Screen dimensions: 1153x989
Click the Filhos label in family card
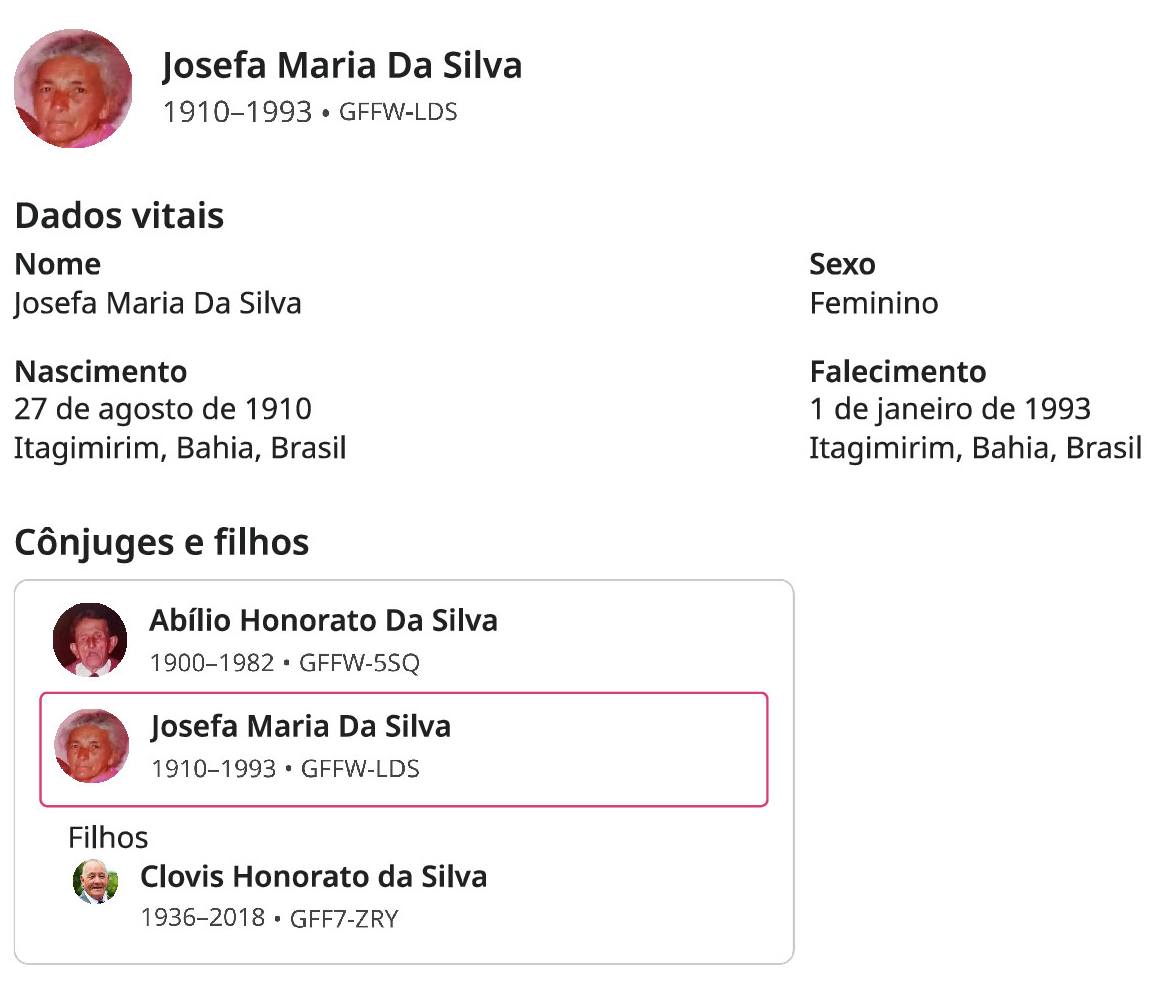(108, 837)
